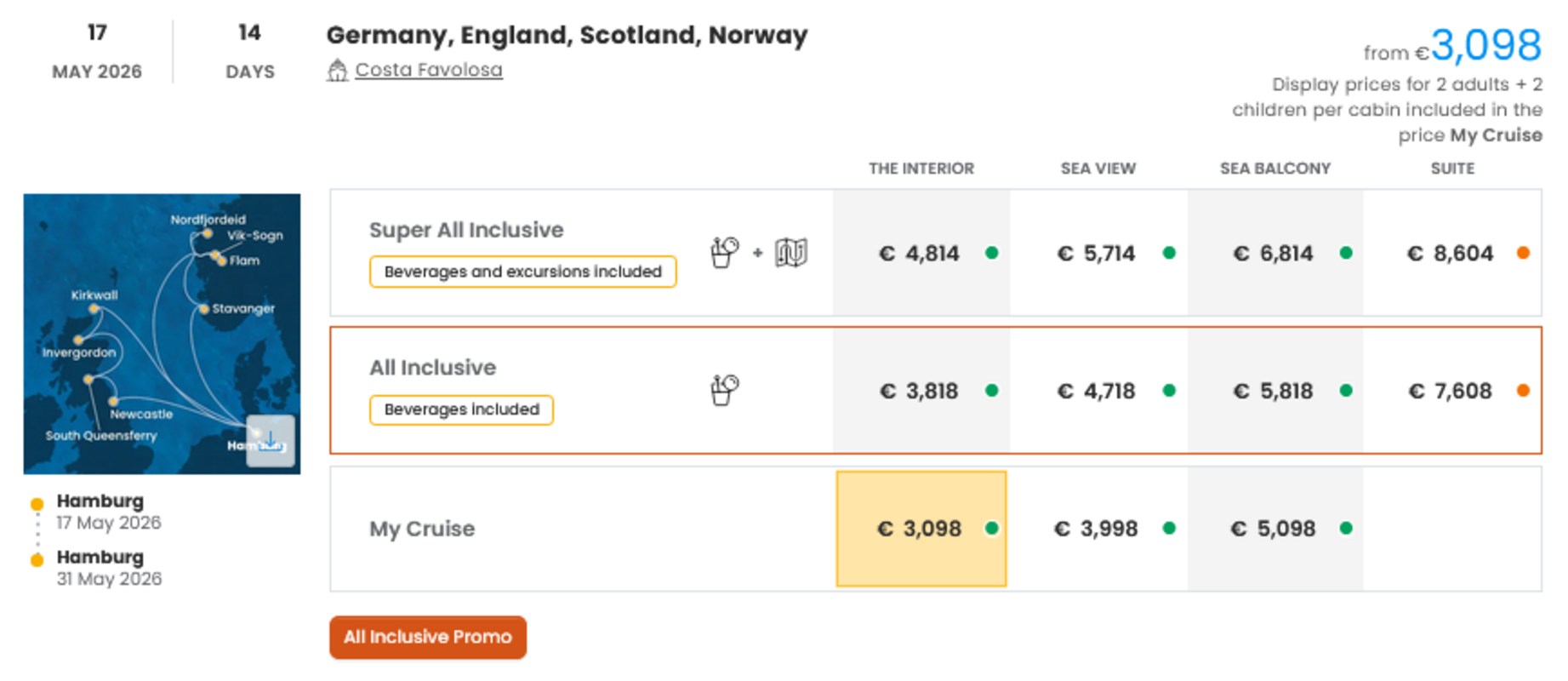The width and height of the screenshot is (1568, 681).
Task: Select the Sea Balcony column header
Action: [x=1274, y=169]
